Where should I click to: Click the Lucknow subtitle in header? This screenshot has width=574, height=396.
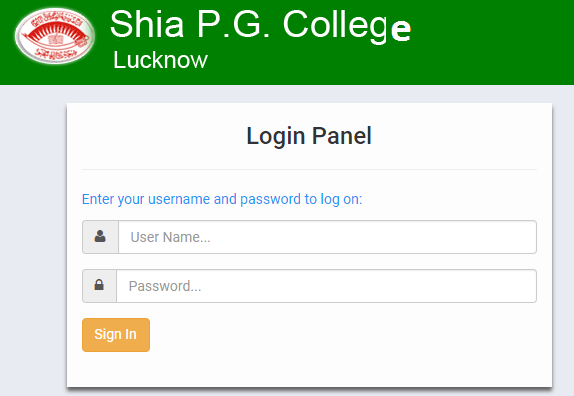[x=160, y=60]
